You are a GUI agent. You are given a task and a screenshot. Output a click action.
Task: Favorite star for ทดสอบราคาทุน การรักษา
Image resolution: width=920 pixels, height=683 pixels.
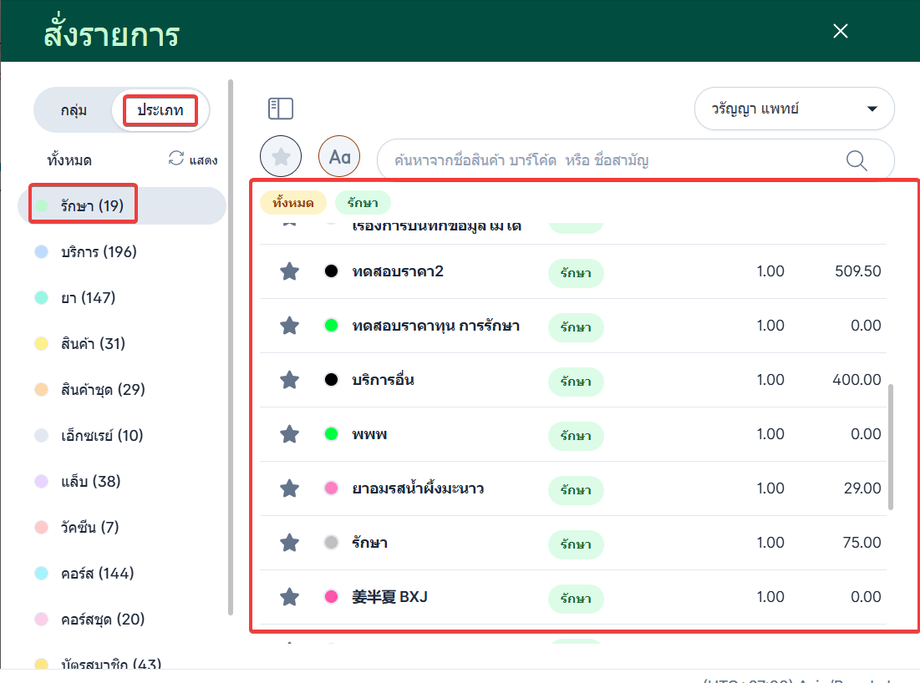[289, 326]
